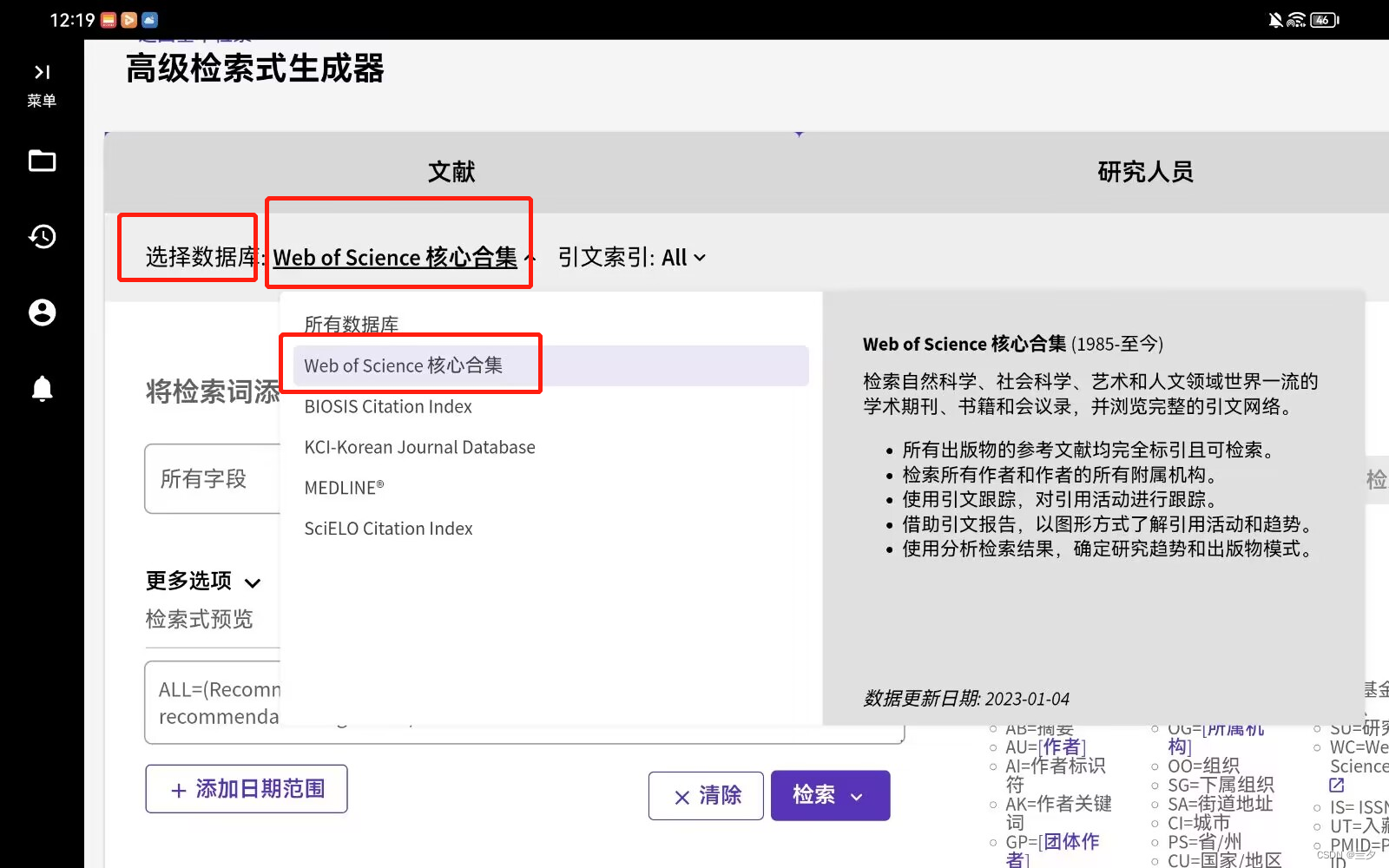Click the AU=[作者] link
Image resolution: width=1389 pixels, height=868 pixels.
pyautogui.click(x=1062, y=747)
